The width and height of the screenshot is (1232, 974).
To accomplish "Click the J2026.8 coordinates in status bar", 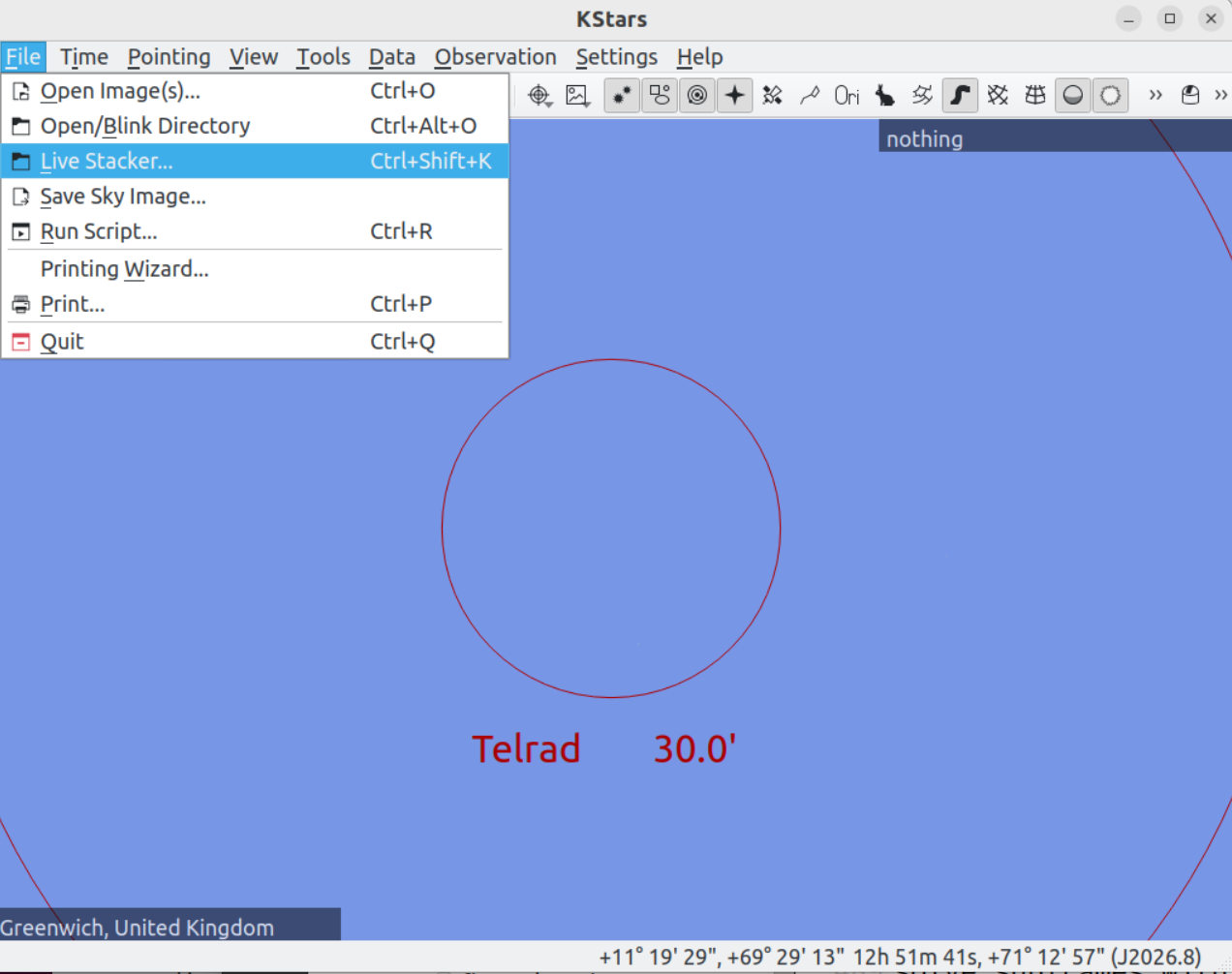I will pyautogui.click(x=1027, y=957).
